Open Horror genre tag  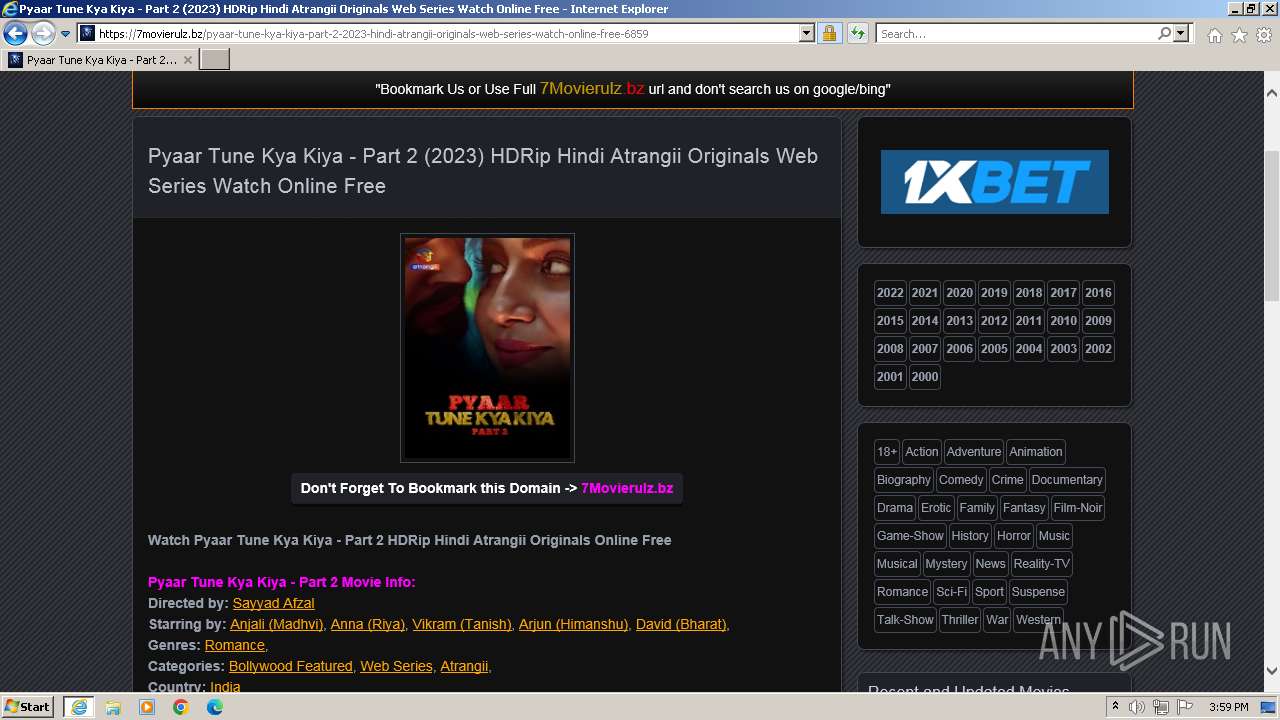1014,536
